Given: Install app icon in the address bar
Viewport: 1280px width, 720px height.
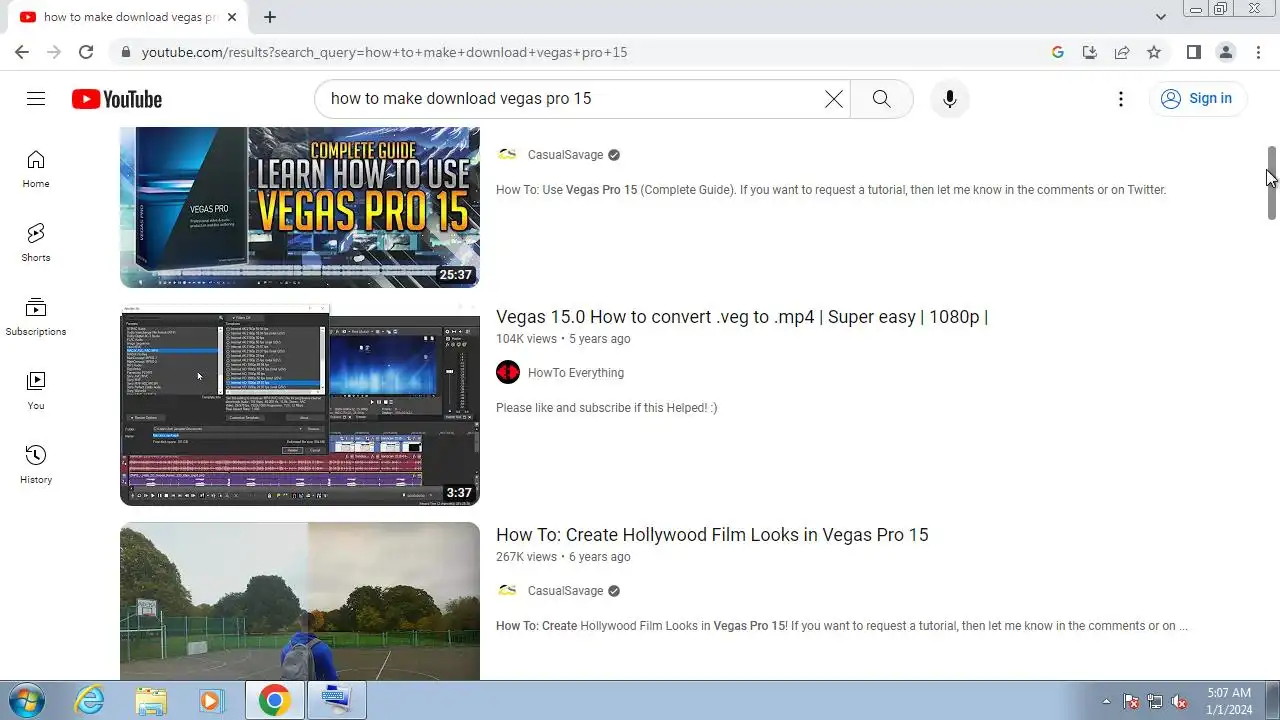Looking at the screenshot, I should click(x=1090, y=52).
